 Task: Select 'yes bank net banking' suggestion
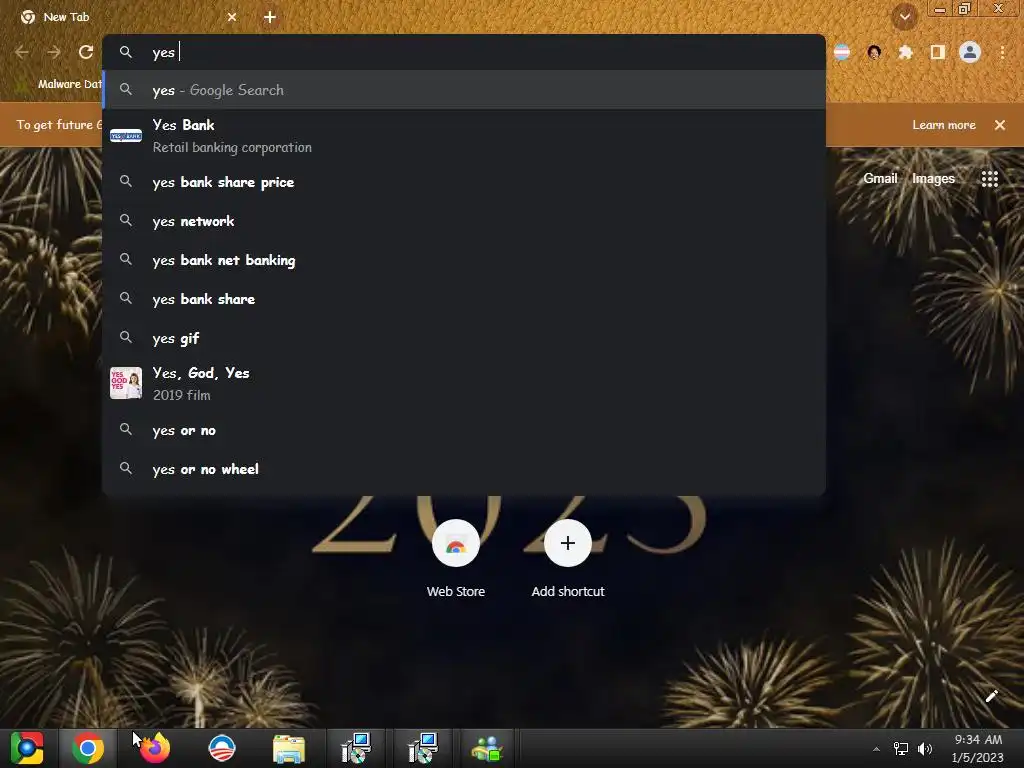[464, 260]
